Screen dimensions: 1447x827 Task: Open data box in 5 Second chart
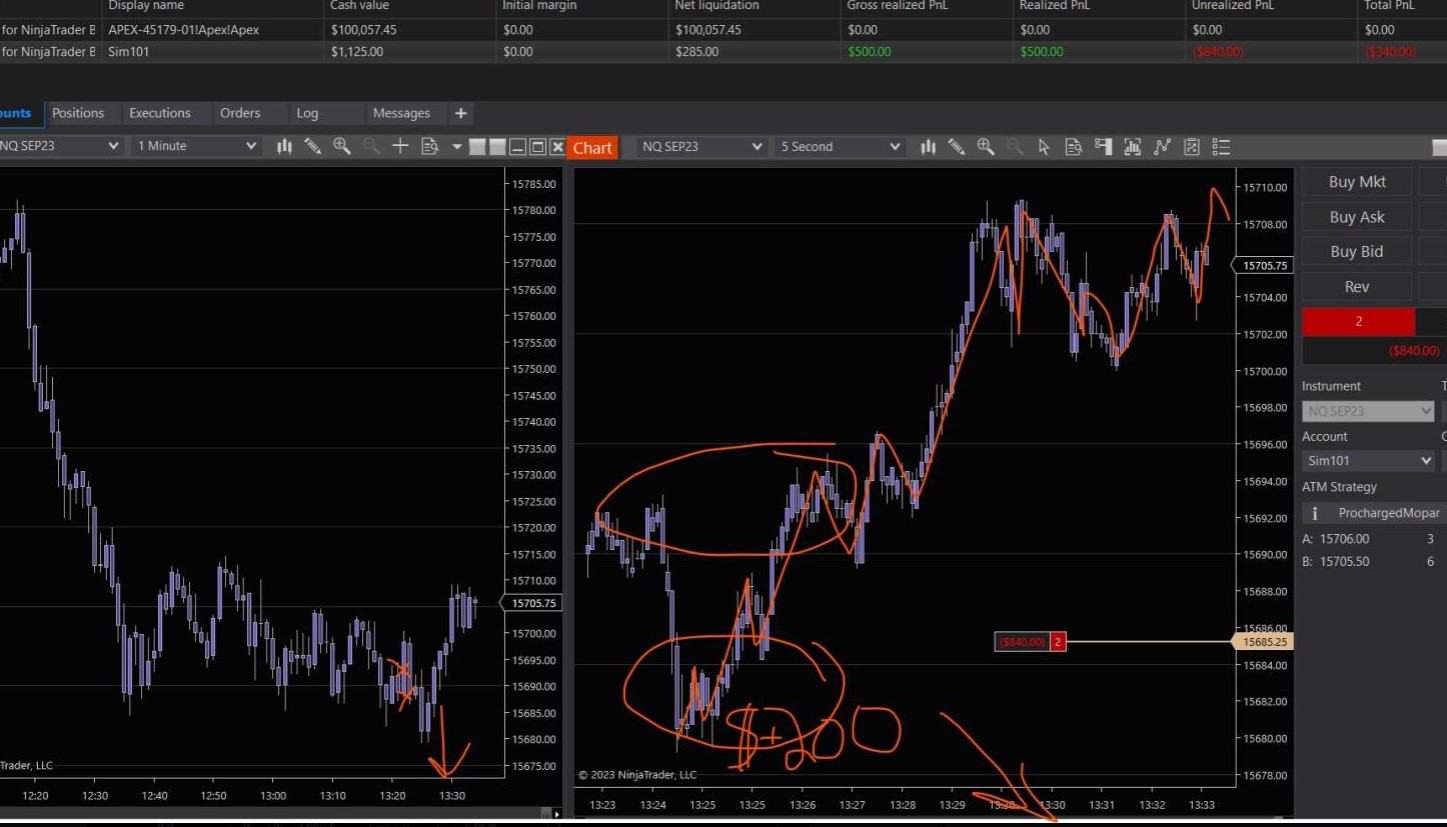[1074, 147]
